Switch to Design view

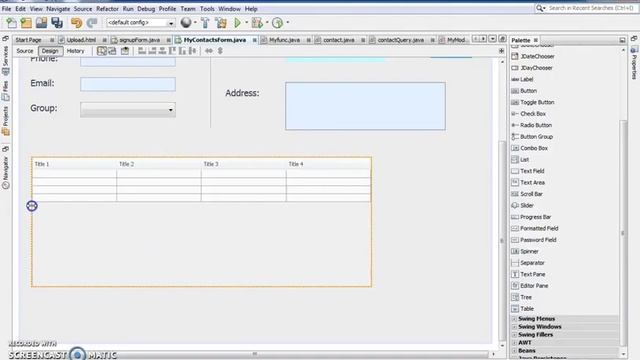click(50, 51)
